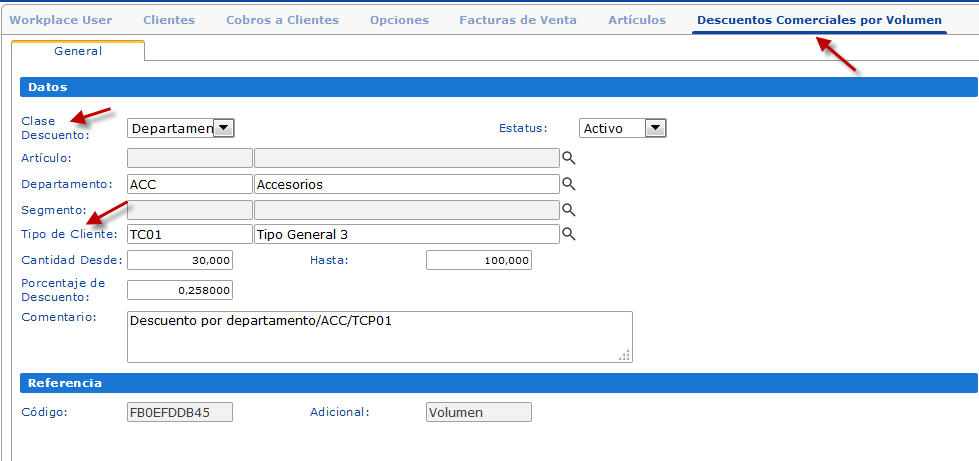Open the Clase Descuento dropdown
Image resolution: width=979 pixels, height=461 pixels.
pyautogui.click(x=224, y=128)
